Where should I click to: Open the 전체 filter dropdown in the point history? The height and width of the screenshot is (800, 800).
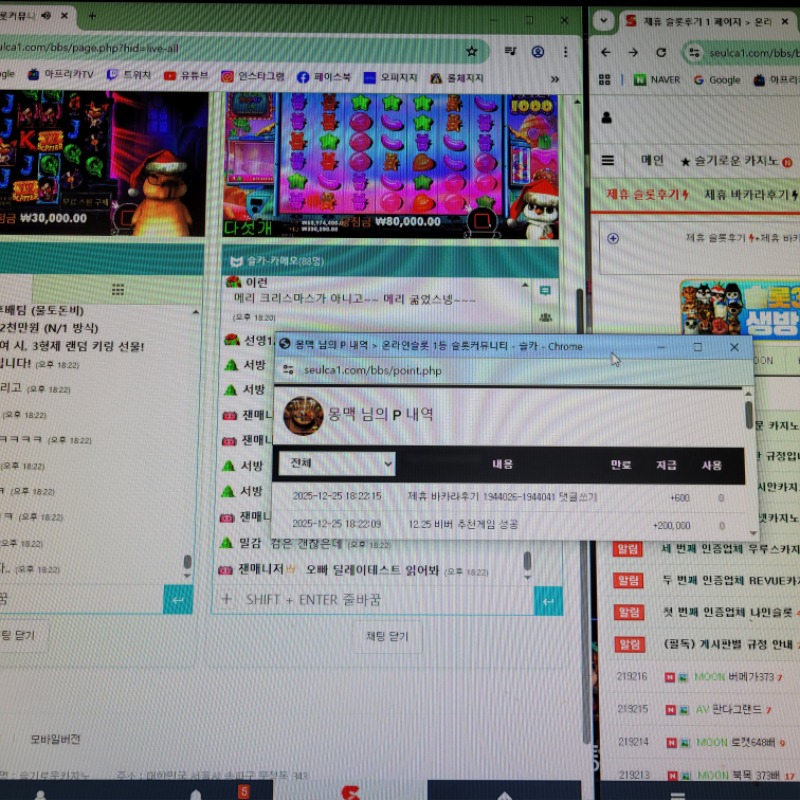tap(340, 464)
